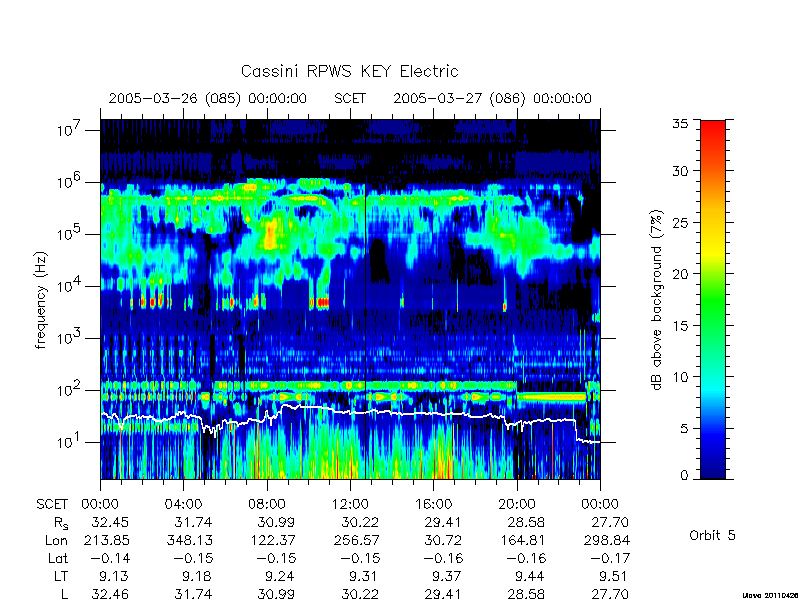Click the 12:00 time tick label
800x600 pixels.
pyautogui.click(x=350, y=504)
